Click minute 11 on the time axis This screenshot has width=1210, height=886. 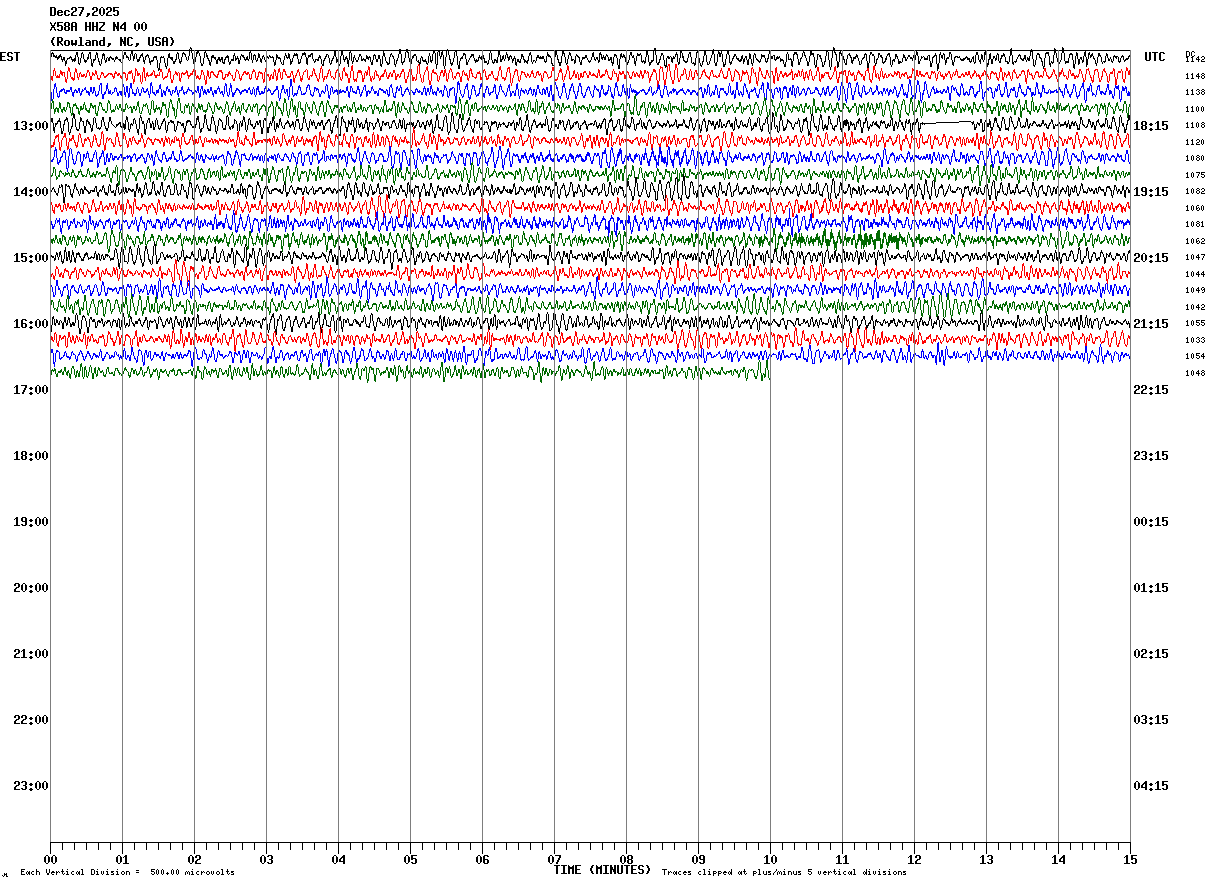pos(842,860)
